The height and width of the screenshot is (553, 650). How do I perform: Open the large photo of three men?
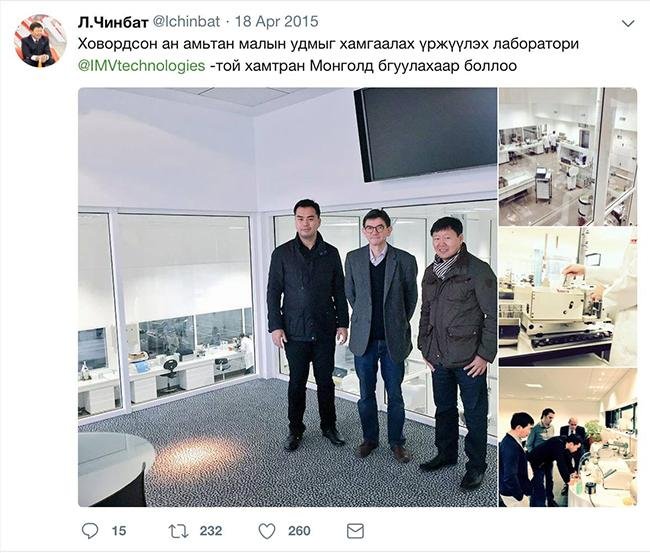pyautogui.click(x=288, y=297)
